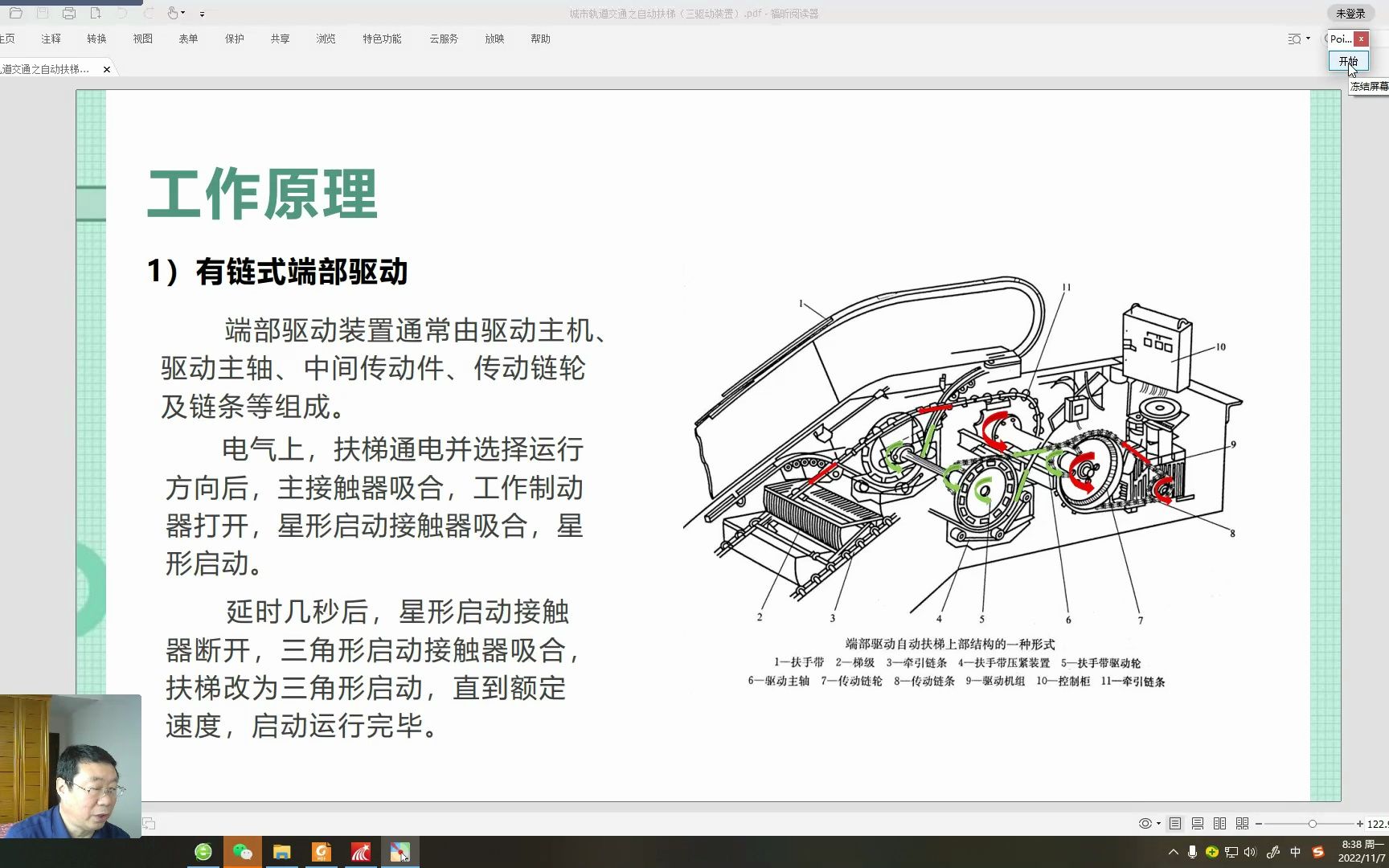Toggle the Chinese input method indicator
This screenshot has width=1389, height=868.
1296,851
